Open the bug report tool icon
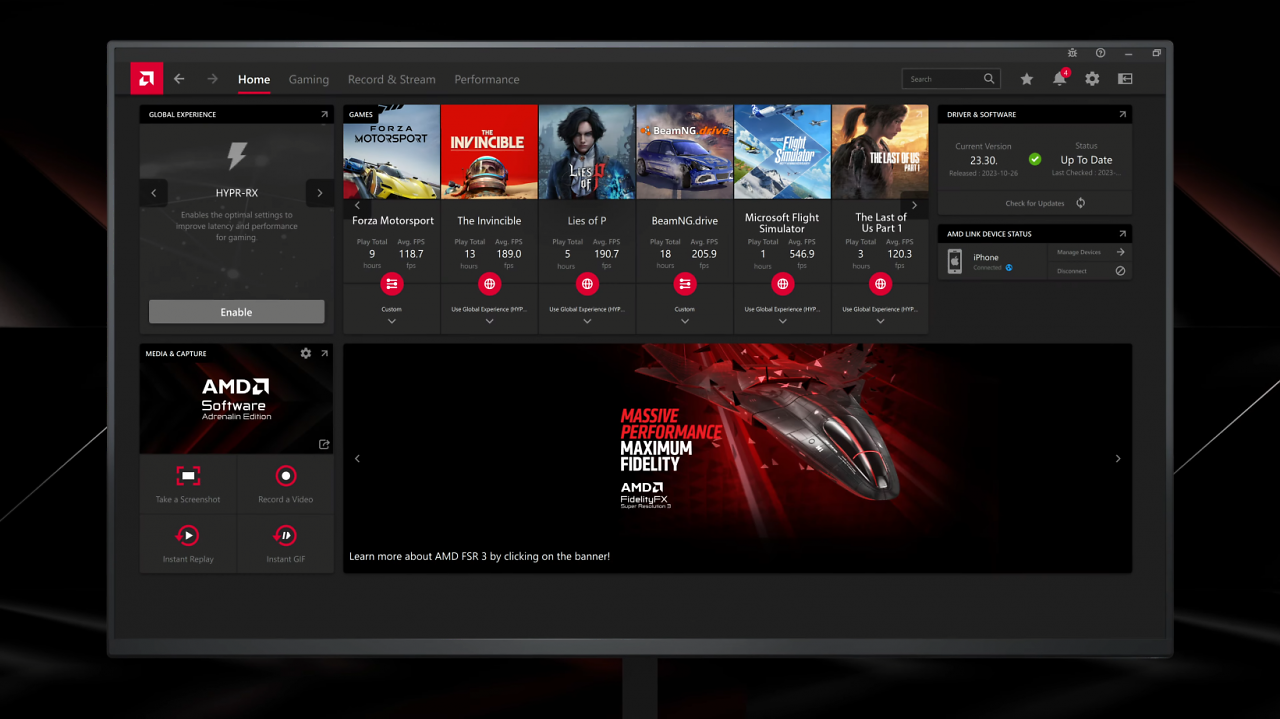The height and width of the screenshot is (719, 1280). (x=1072, y=53)
